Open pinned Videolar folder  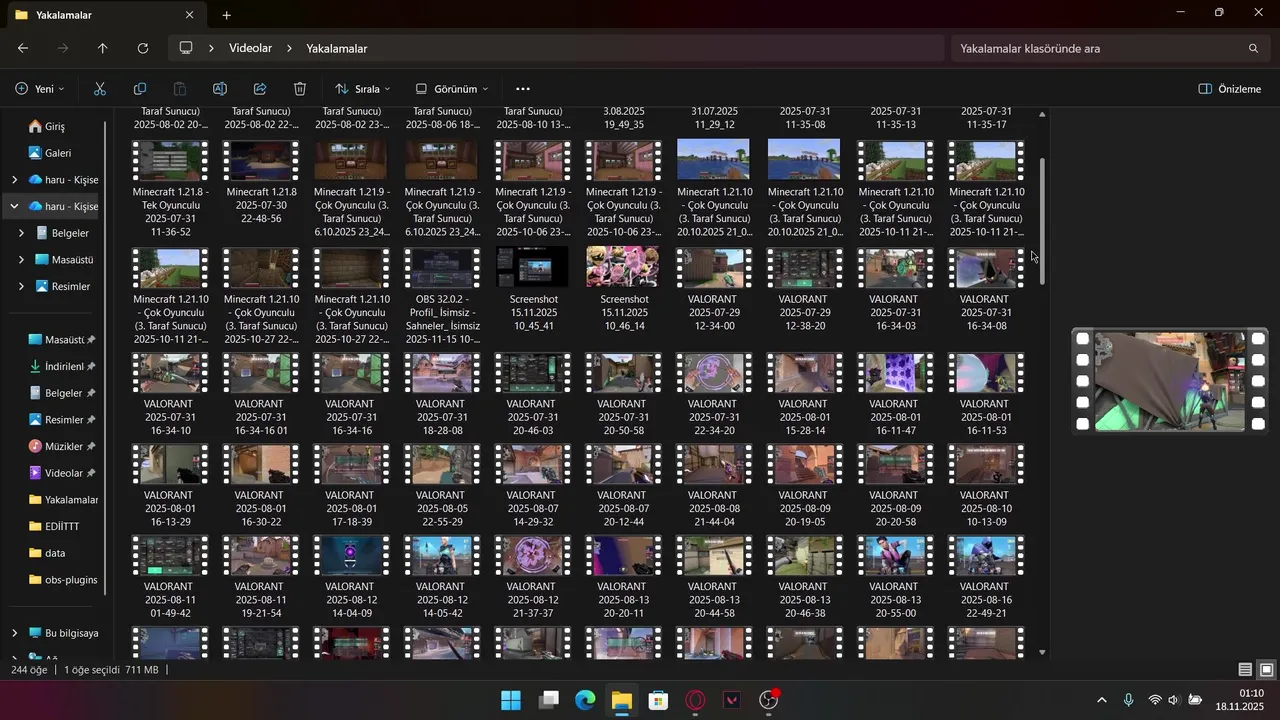point(64,473)
